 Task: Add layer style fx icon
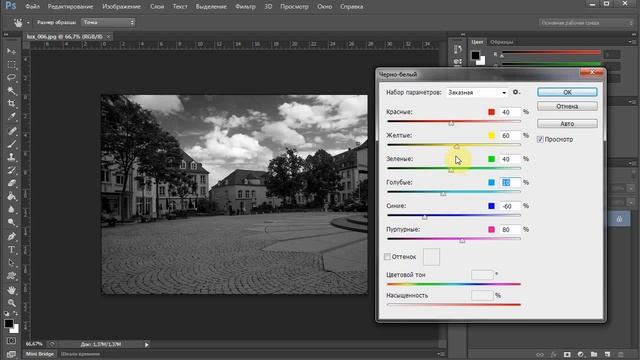click(x=553, y=355)
